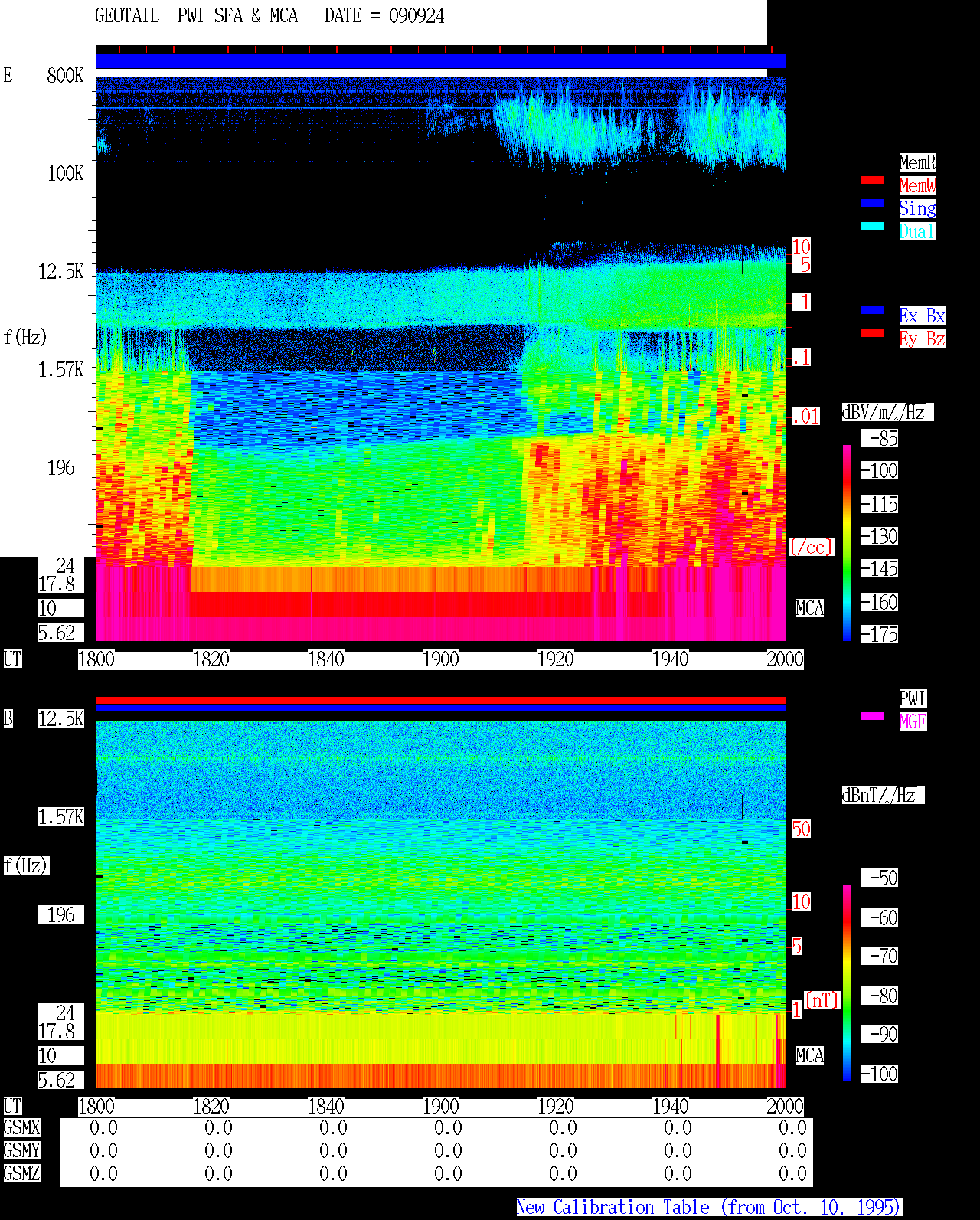Image resolution: width=980 pixels, height=1220 pixels.
Task: Select the MemR legend label
Action: (x=917, y=162)
